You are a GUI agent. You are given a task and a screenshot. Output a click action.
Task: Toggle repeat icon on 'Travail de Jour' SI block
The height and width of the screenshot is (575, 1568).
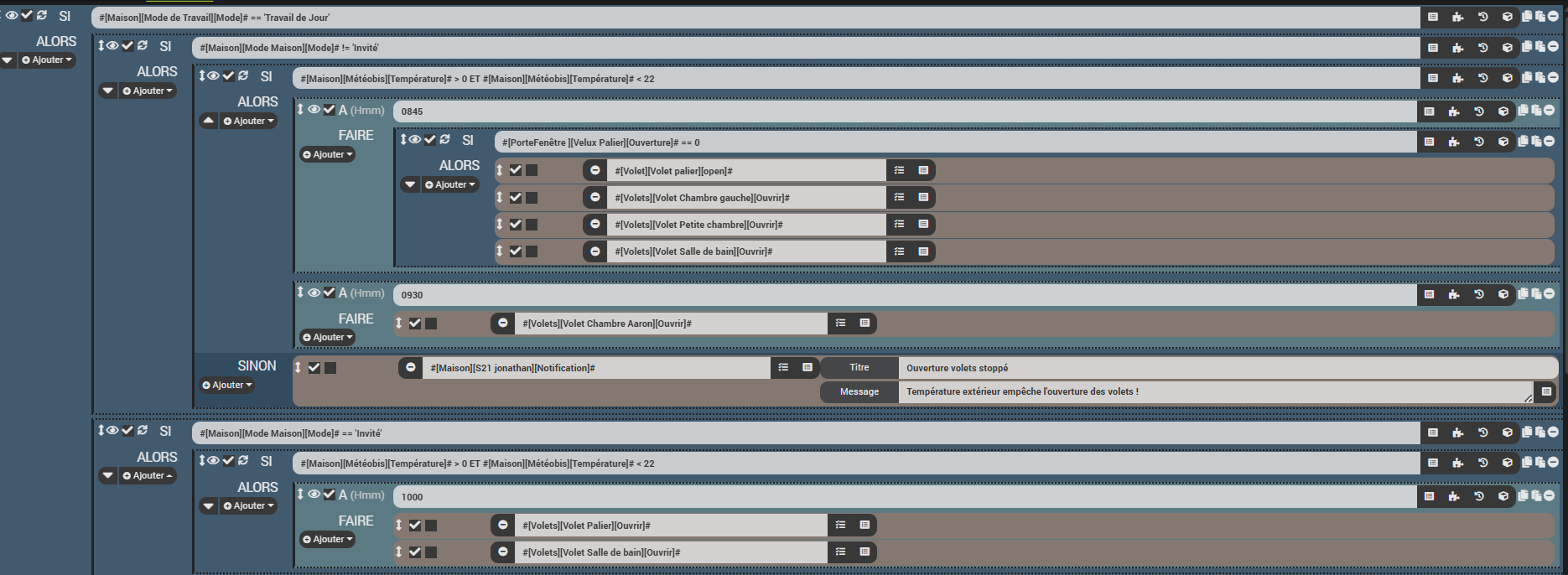click(42, 15)
